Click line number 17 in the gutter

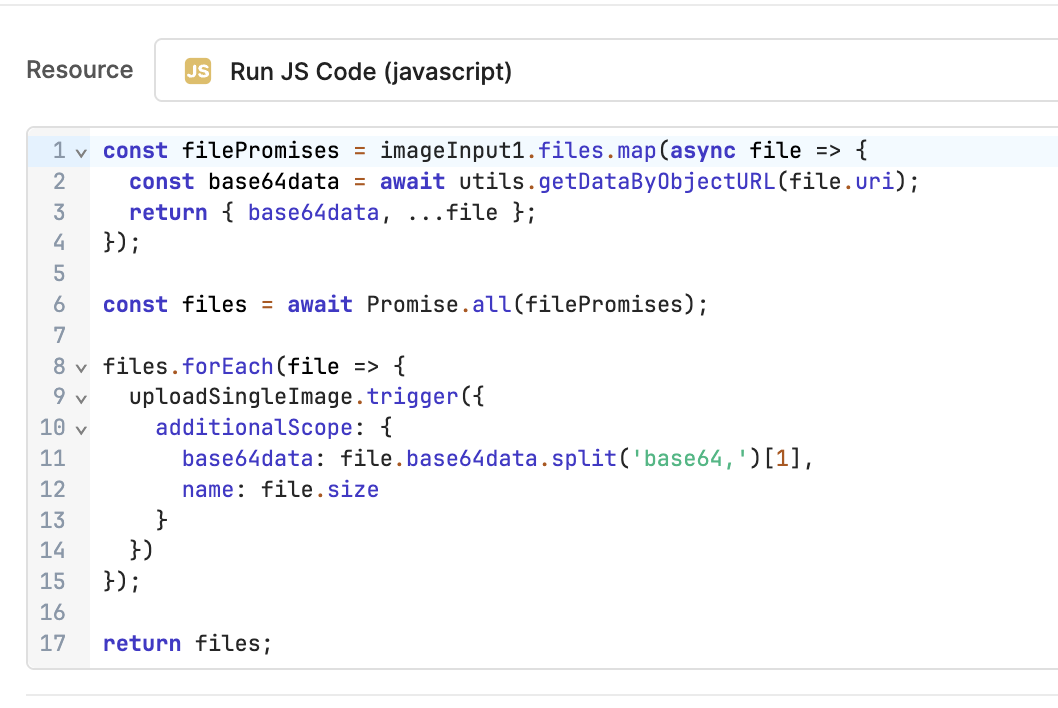[x=52, y=643]
